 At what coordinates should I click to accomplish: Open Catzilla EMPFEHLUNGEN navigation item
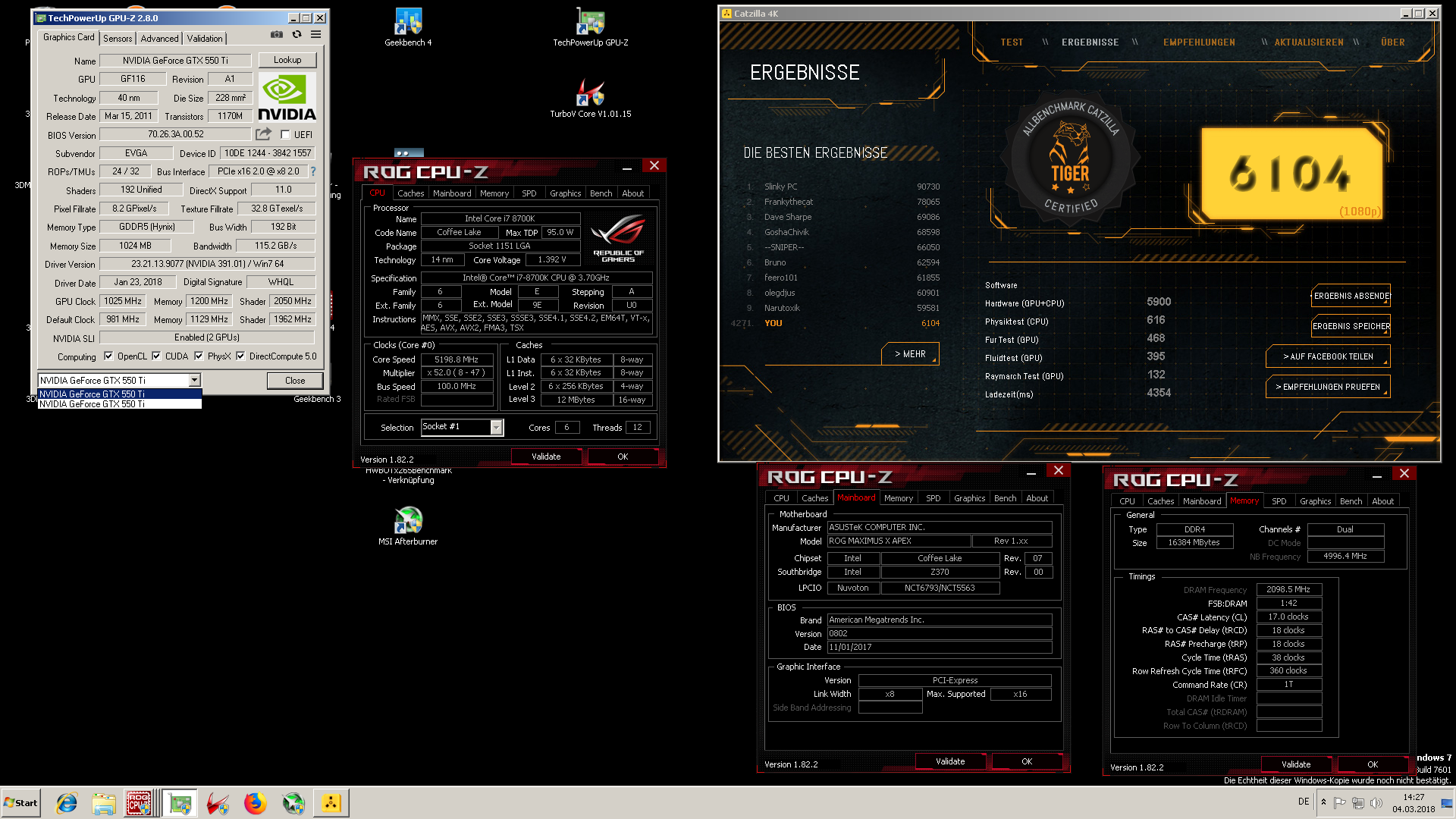point(1199,42)
